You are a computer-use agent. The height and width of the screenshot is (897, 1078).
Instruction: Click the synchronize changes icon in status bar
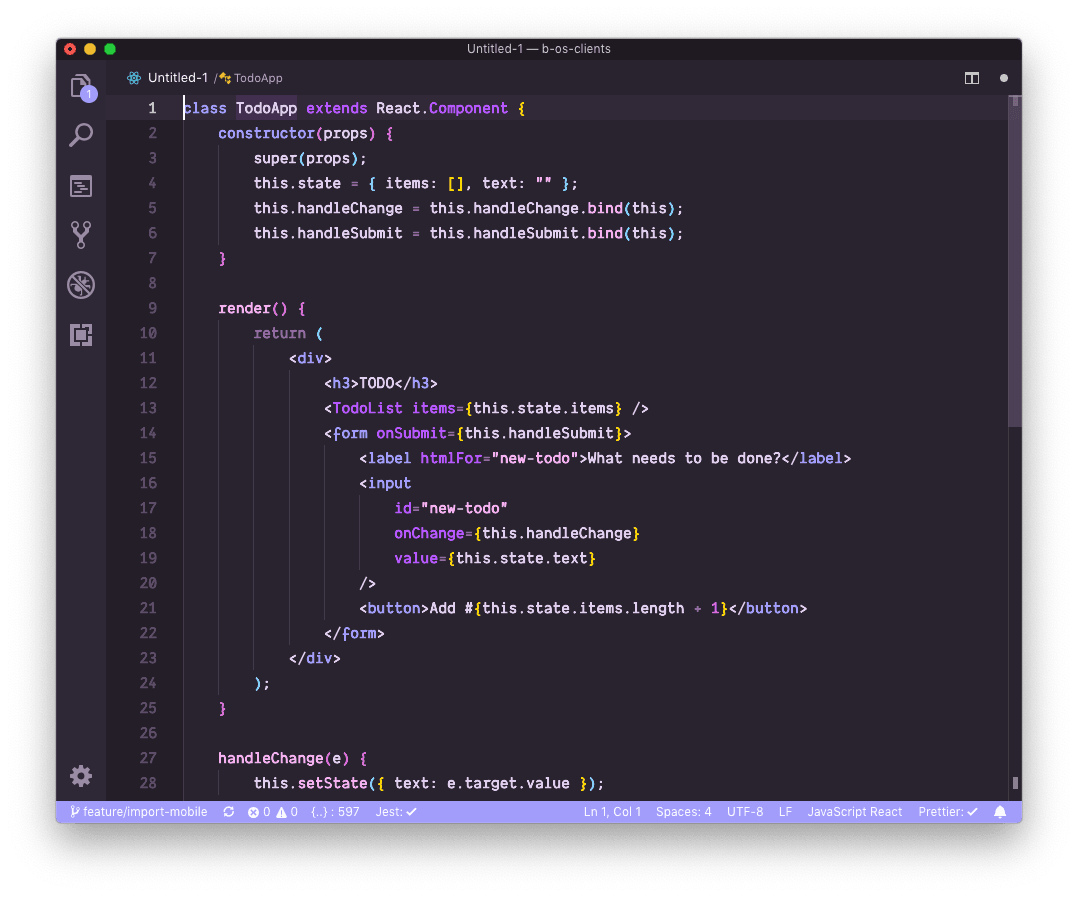click(229, 812)
